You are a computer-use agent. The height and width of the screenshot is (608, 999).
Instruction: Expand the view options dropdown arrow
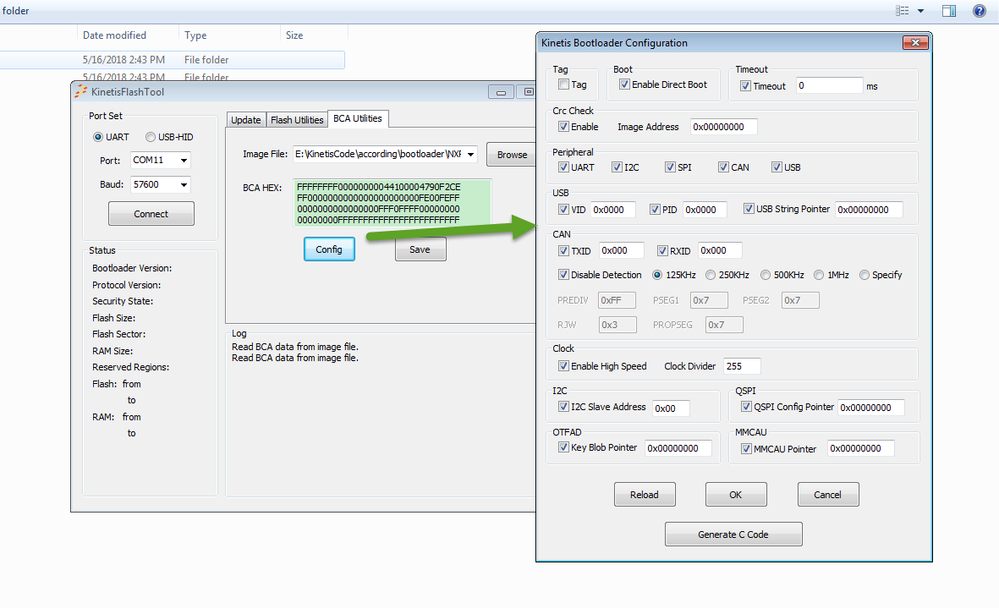pyautogui.click(x=921, y=11)
